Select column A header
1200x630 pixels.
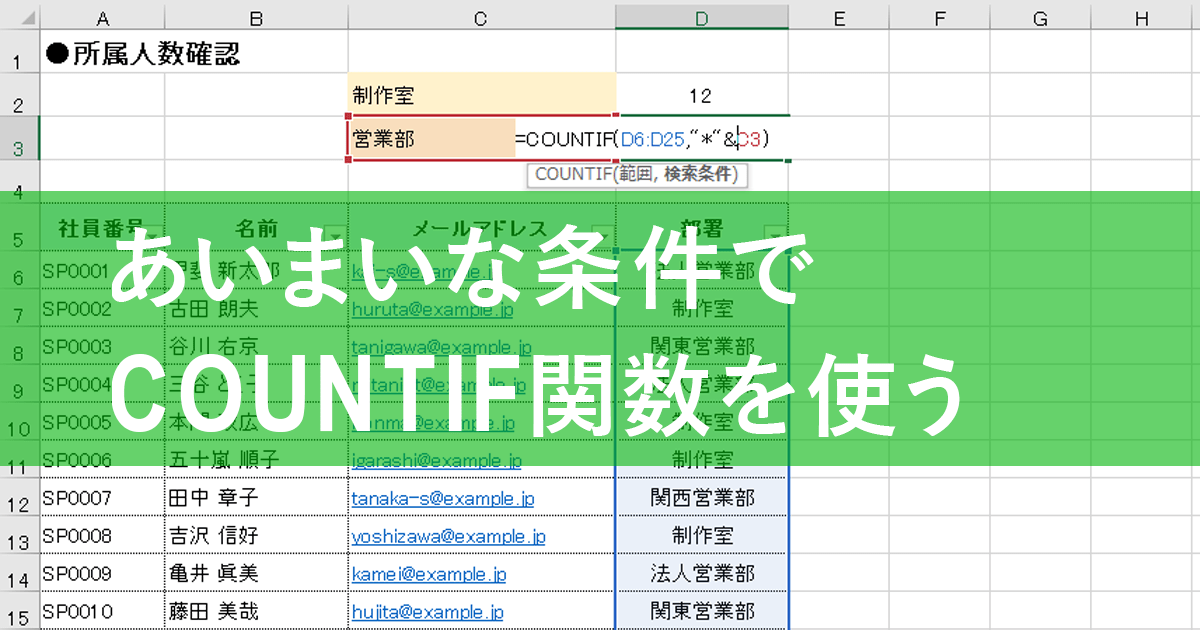[103, 16]
